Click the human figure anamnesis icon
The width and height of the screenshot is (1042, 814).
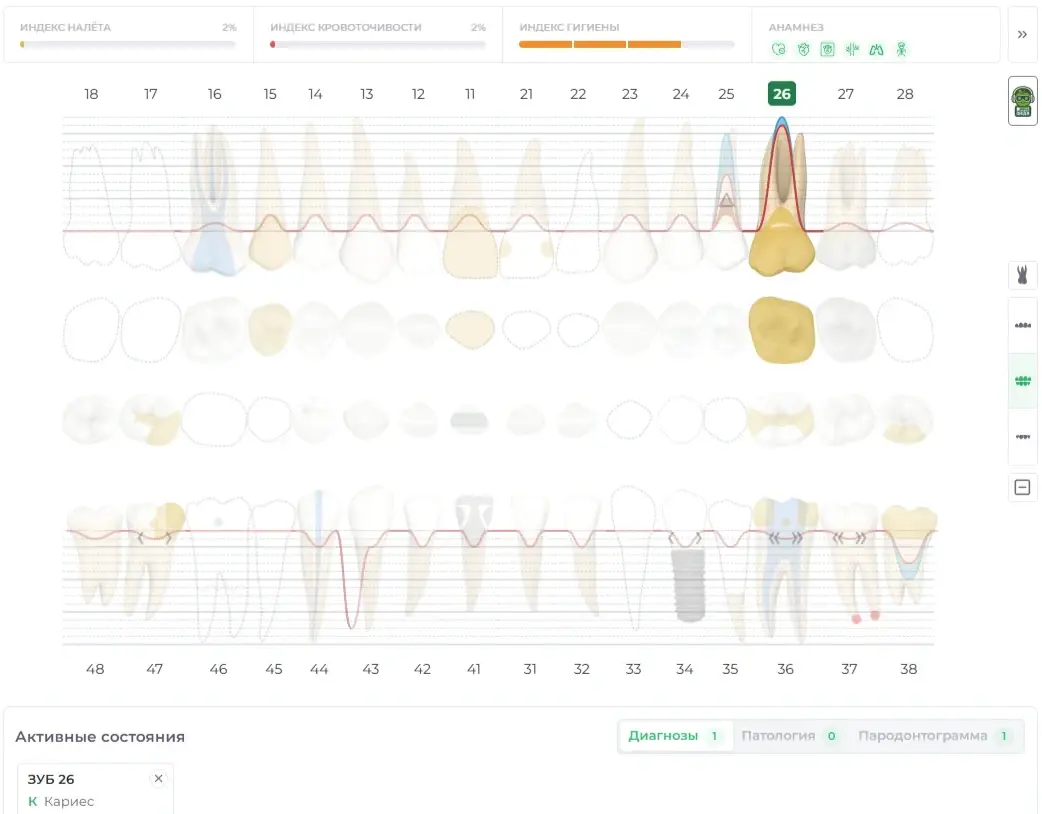901,49
